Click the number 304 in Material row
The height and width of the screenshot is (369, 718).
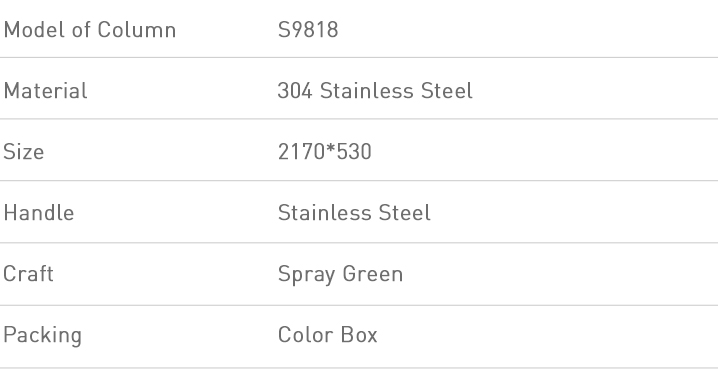pyautogui.click(x=295, y=91)
